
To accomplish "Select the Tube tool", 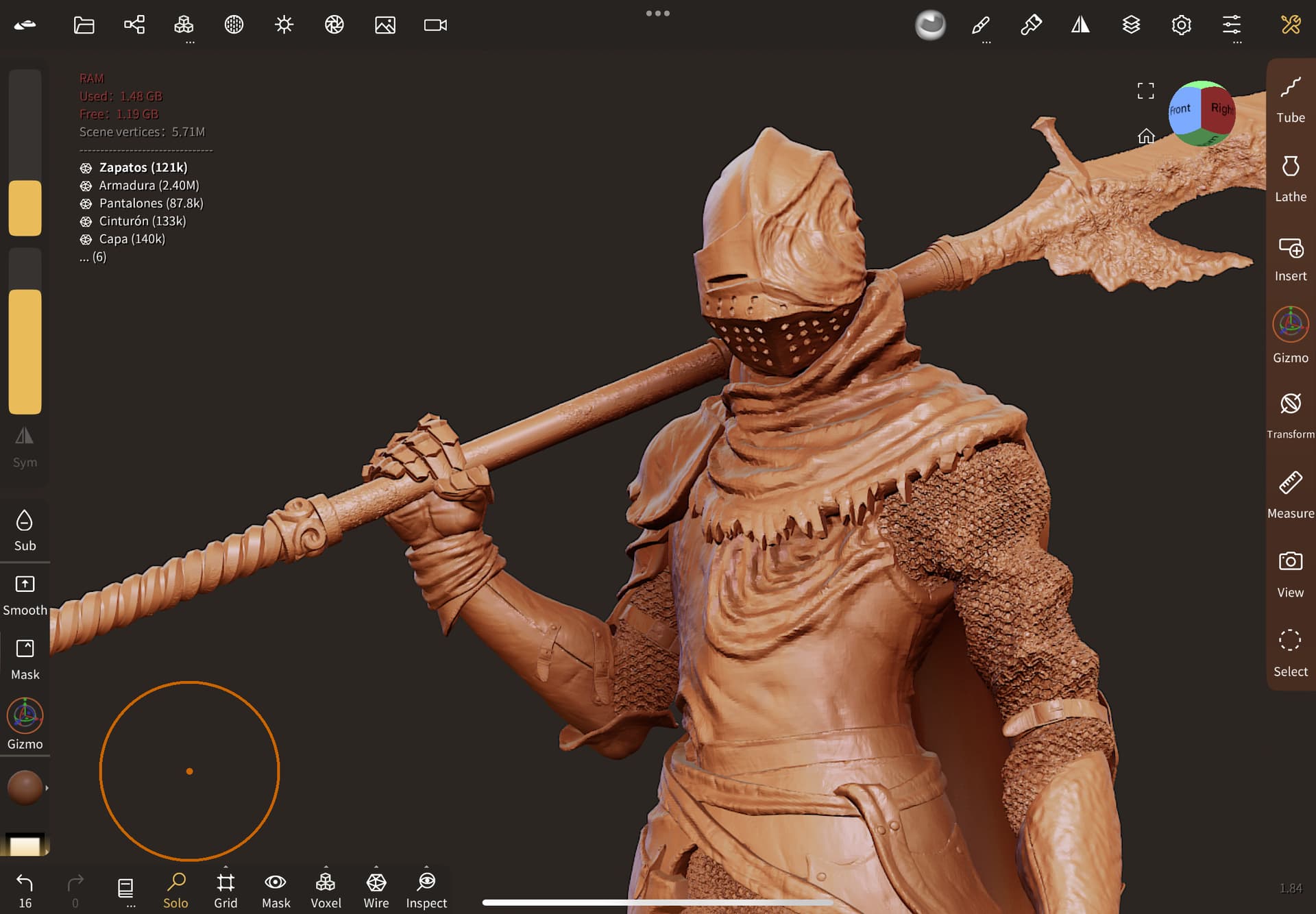I will pyautogui.click(x=1290, y=100).
